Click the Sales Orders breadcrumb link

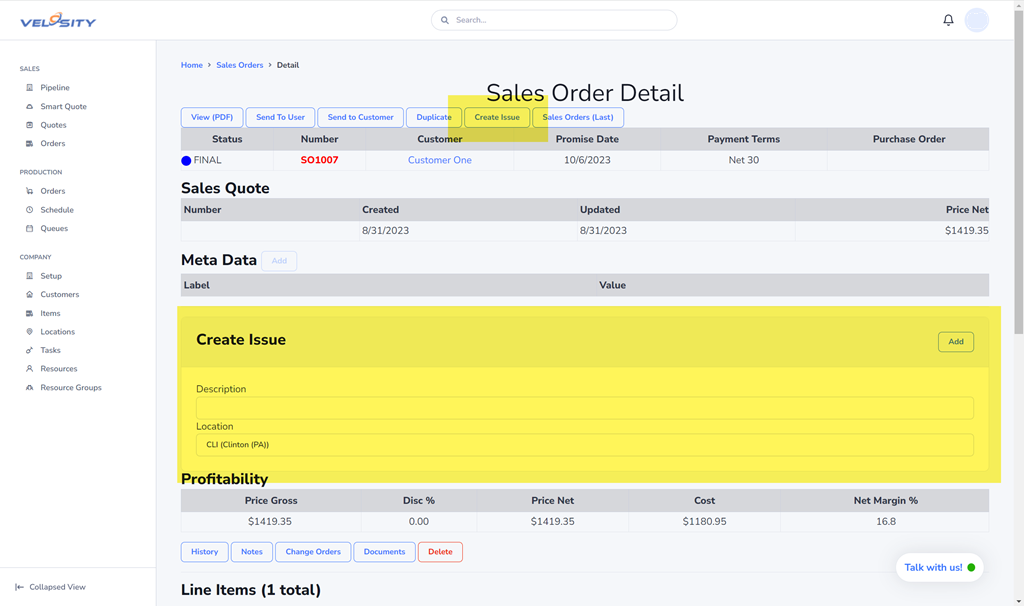[239, 65]
